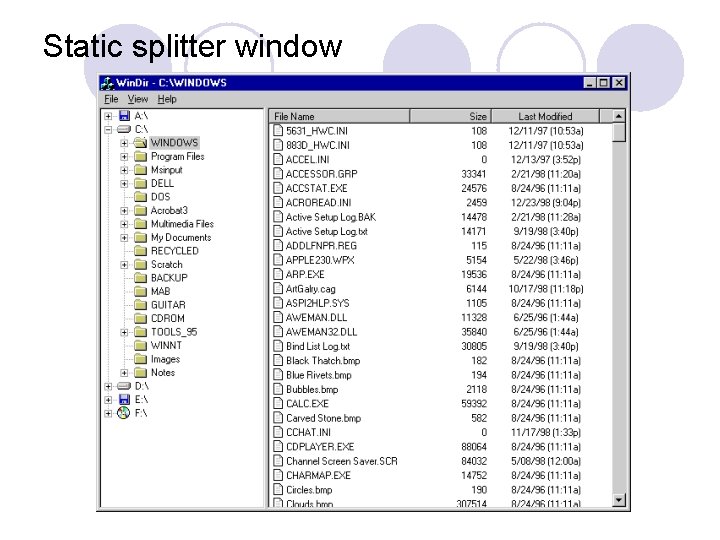Click the open WINDOWS folder icon
Viewport: 720px width, 540px height.
[140, 143]
